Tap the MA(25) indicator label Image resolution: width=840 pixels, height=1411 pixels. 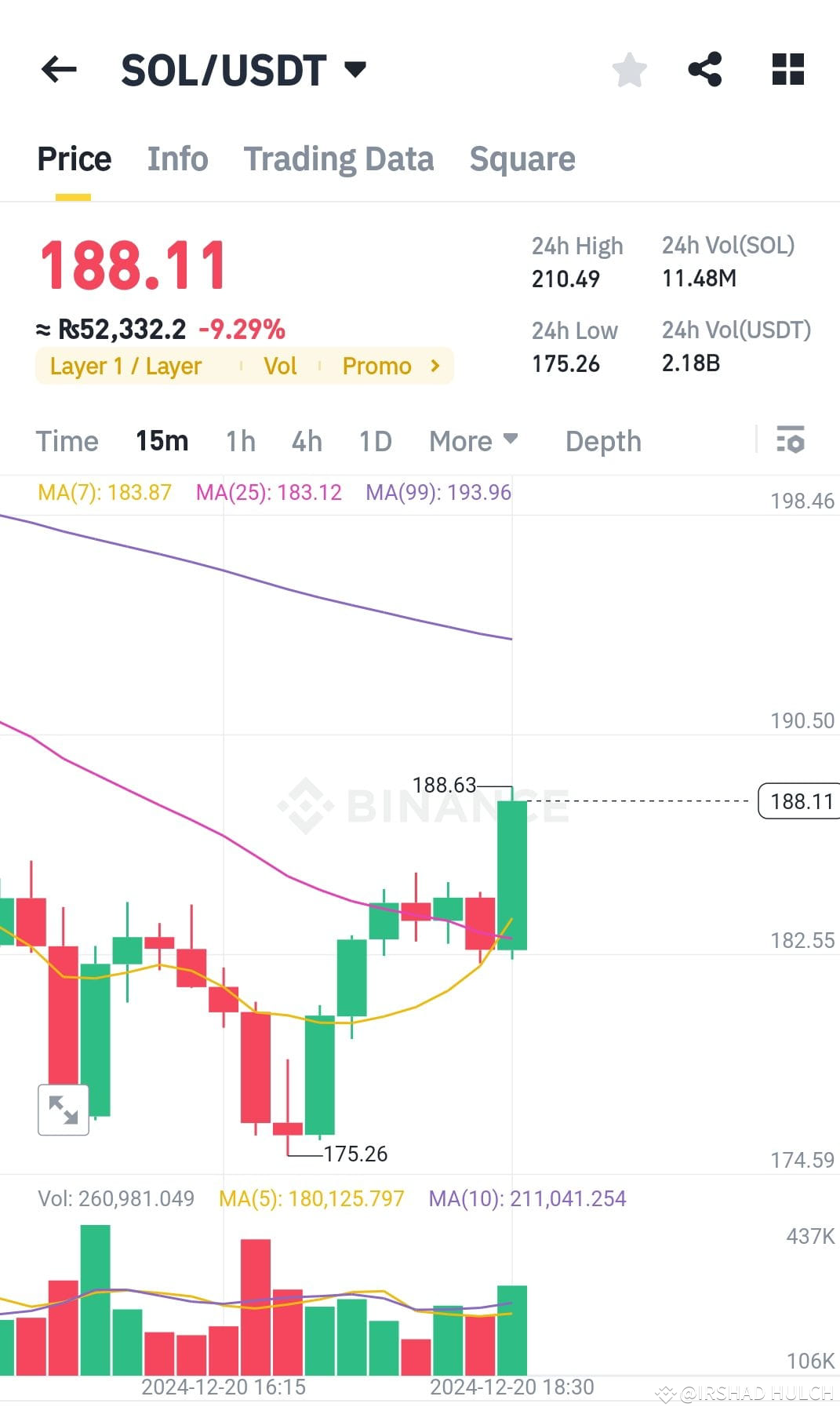coord(270,492)
